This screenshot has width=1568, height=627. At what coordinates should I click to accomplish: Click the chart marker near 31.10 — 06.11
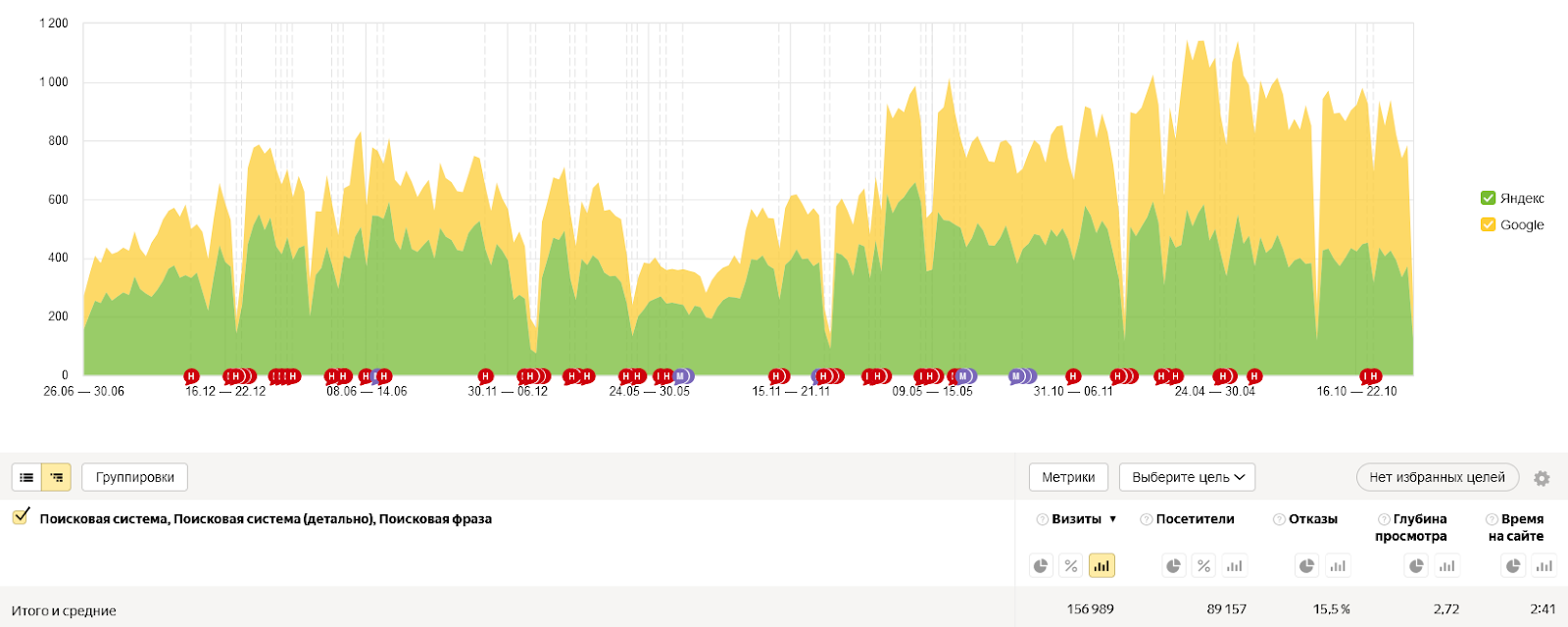click(1073, 376)
